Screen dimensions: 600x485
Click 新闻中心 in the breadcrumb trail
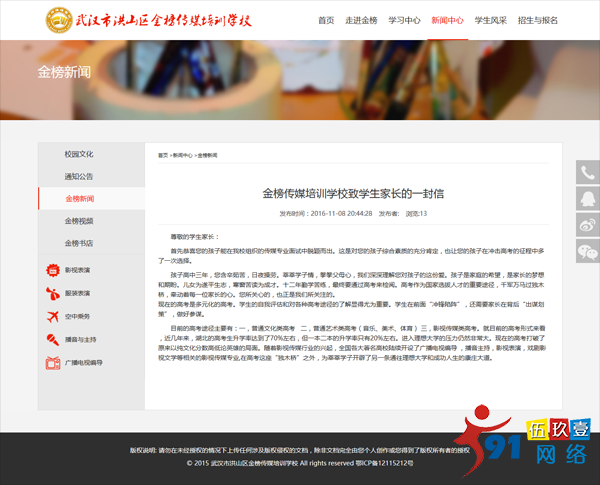click(x=182, y=156)
